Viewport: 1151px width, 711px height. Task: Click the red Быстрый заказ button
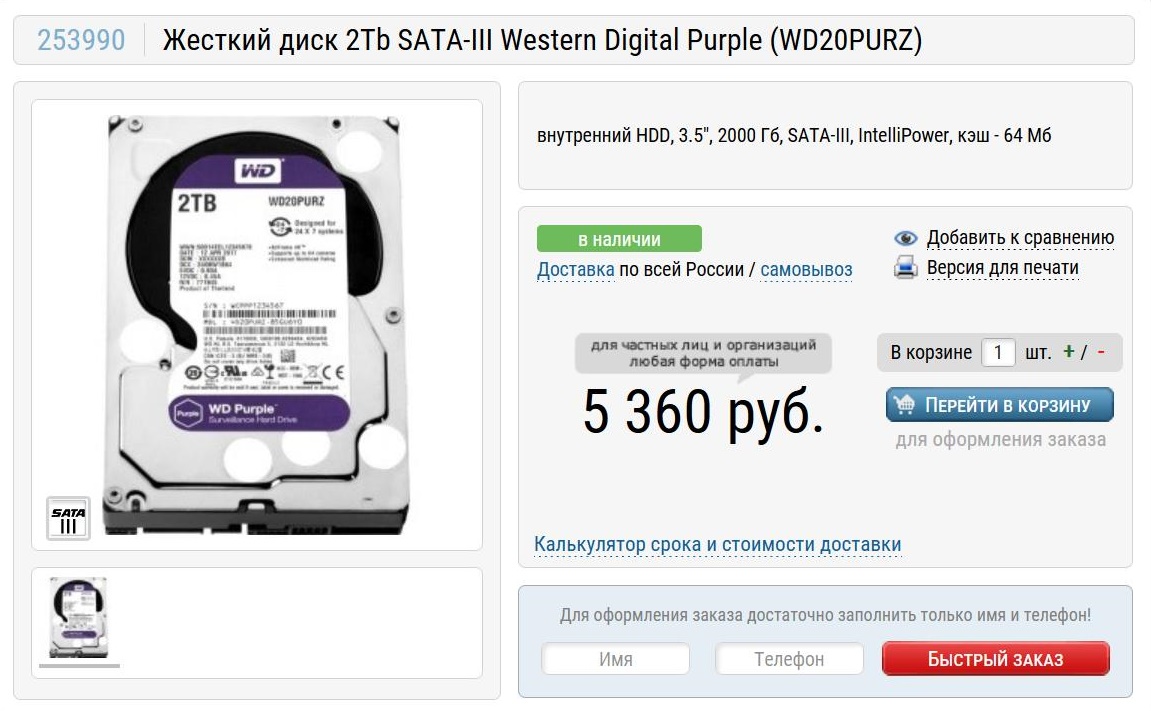995,659
